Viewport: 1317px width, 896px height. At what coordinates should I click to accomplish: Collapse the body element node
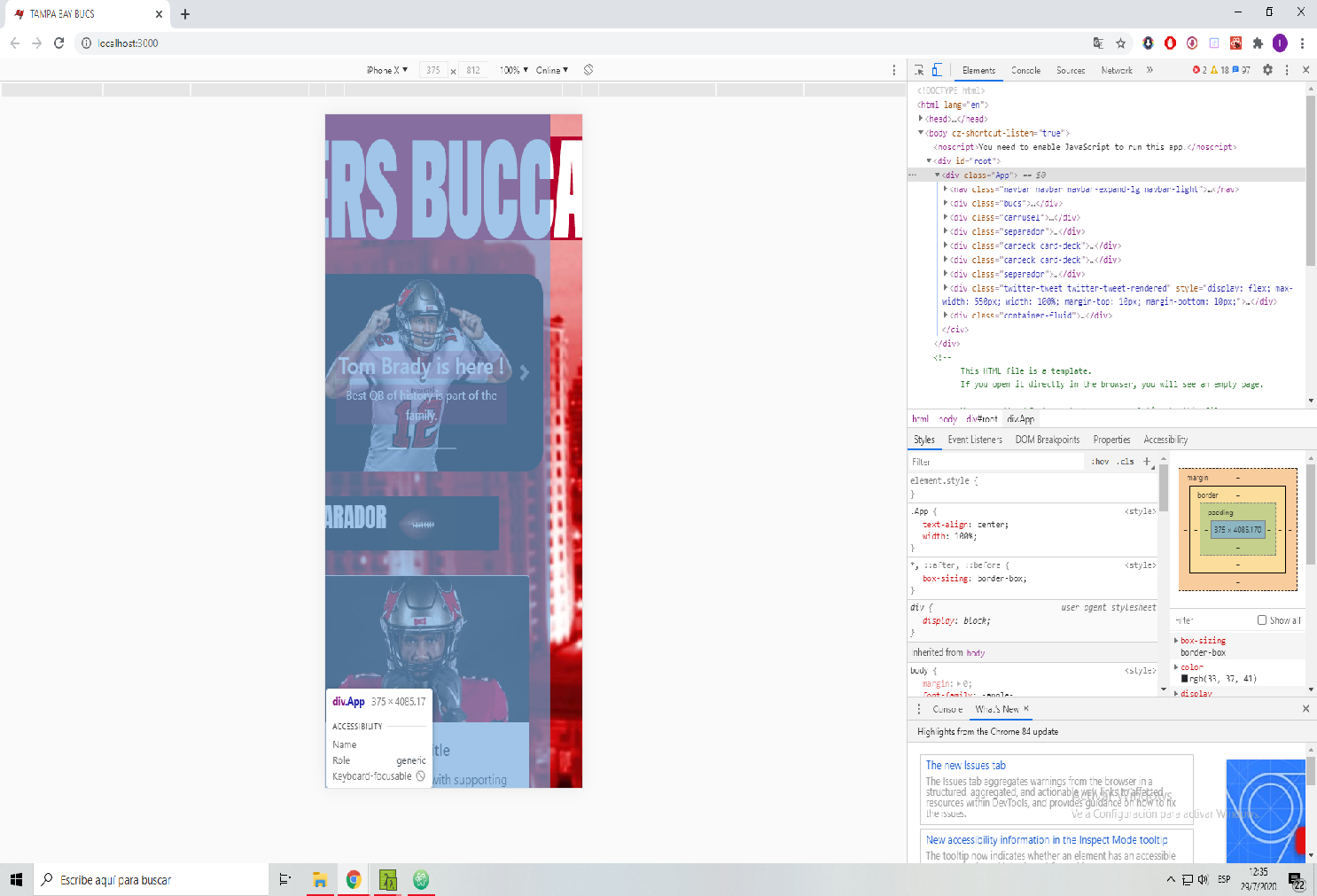click(921, 132)
